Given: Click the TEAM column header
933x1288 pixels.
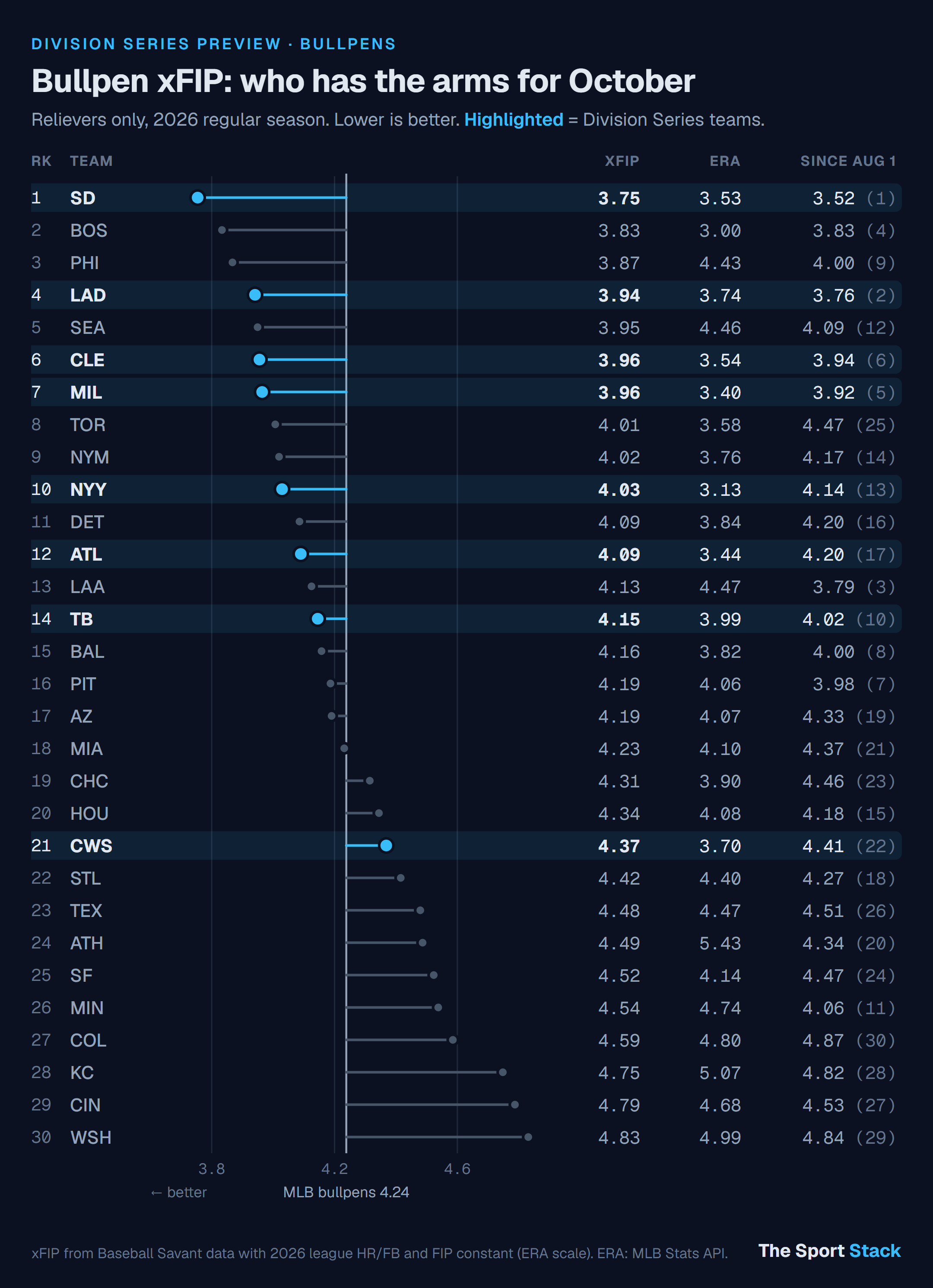Looking at the screenshot, I should [x=92, y=161].
